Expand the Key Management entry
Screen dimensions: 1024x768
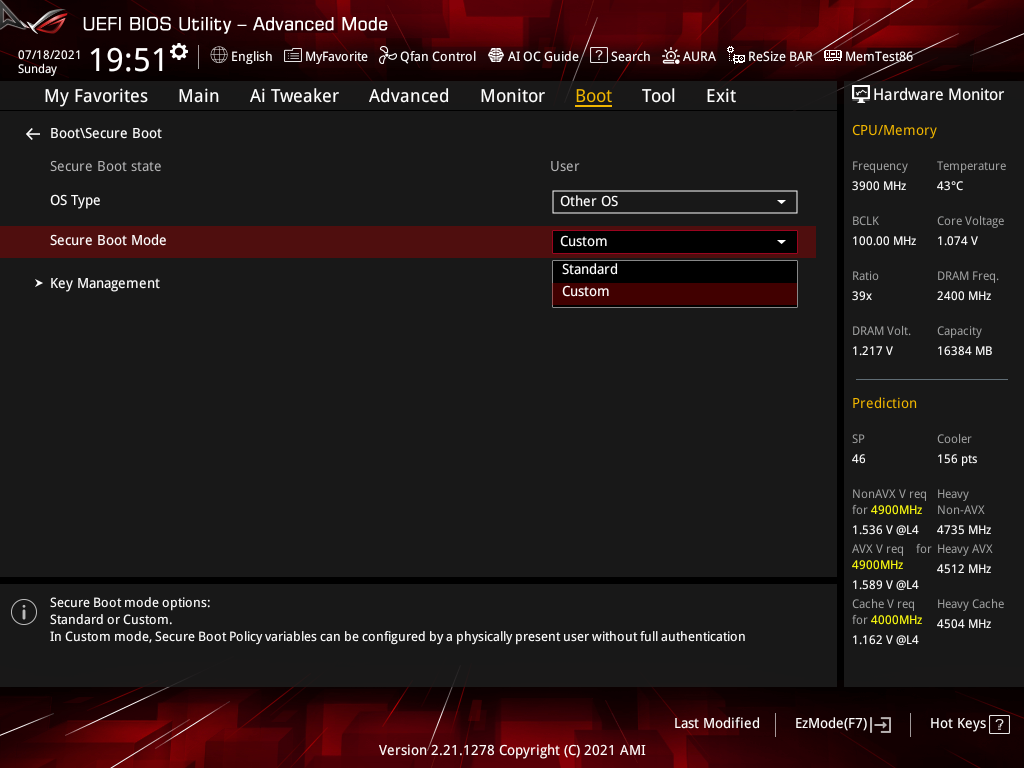[104, 283]
